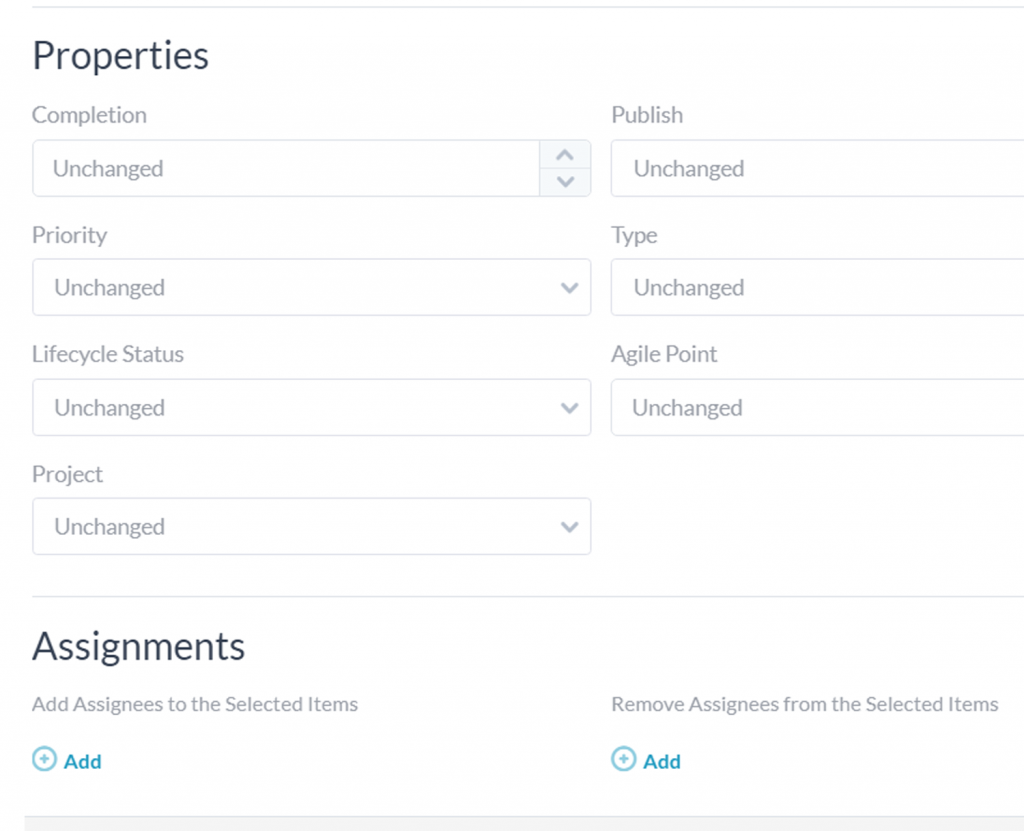
Task: Click the Agile Point field label
Action: coord(664,354)
